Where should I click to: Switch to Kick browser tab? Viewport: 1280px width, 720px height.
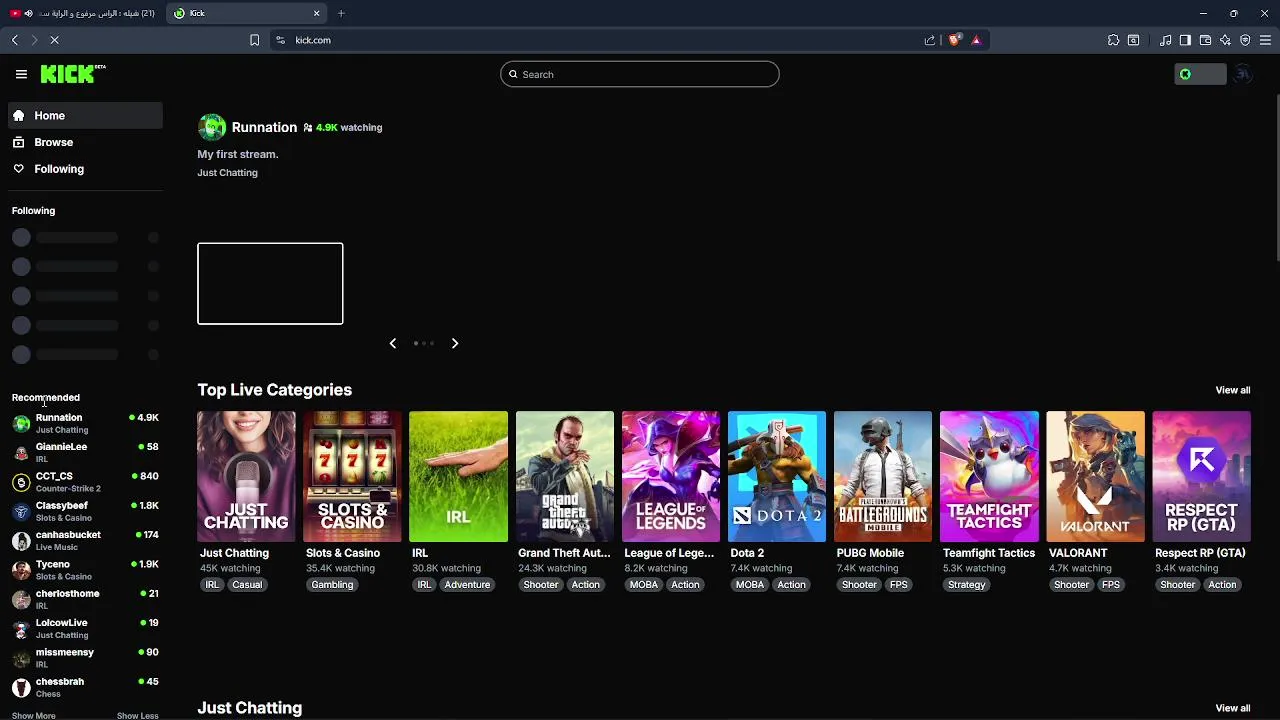pos(247,13)
